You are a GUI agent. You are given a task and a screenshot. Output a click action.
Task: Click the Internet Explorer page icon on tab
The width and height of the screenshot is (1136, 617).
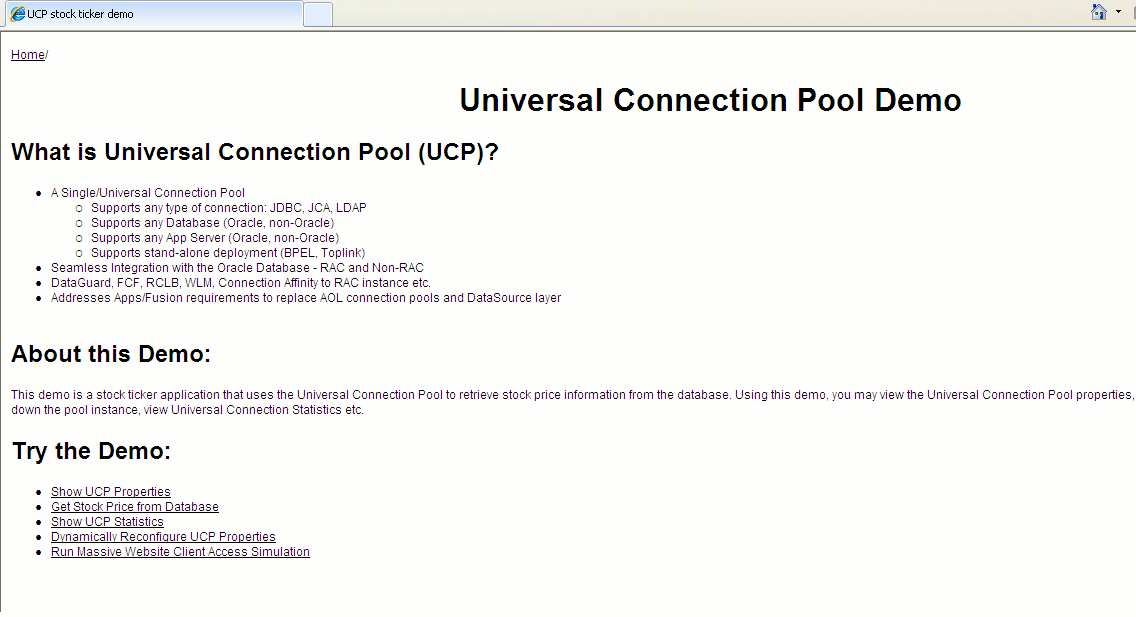(17, 14)
